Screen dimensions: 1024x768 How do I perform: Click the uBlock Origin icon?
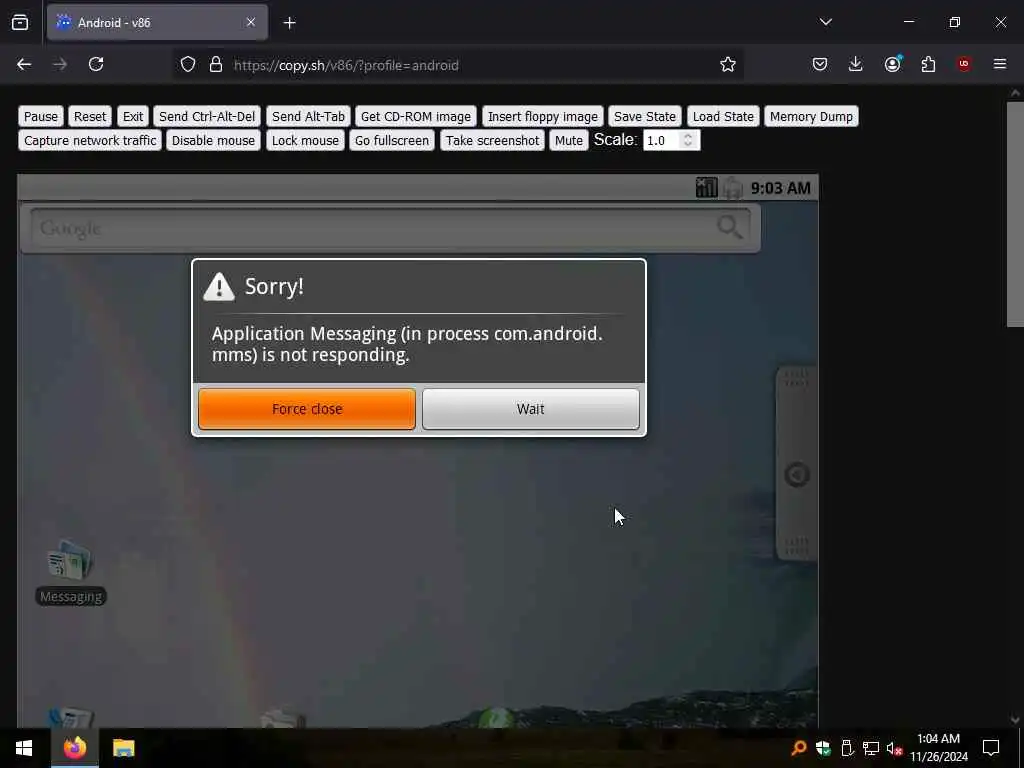point(964,64)
